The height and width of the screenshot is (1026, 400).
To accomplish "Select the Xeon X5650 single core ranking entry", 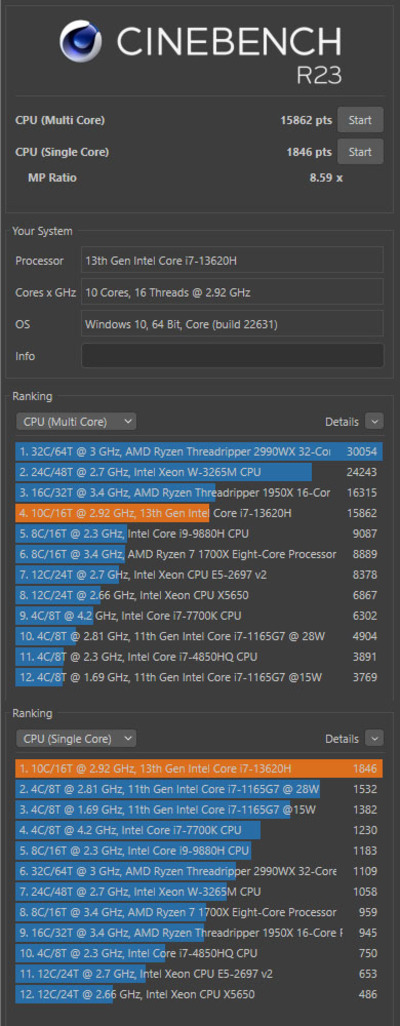I will click(x=199, y=995).
